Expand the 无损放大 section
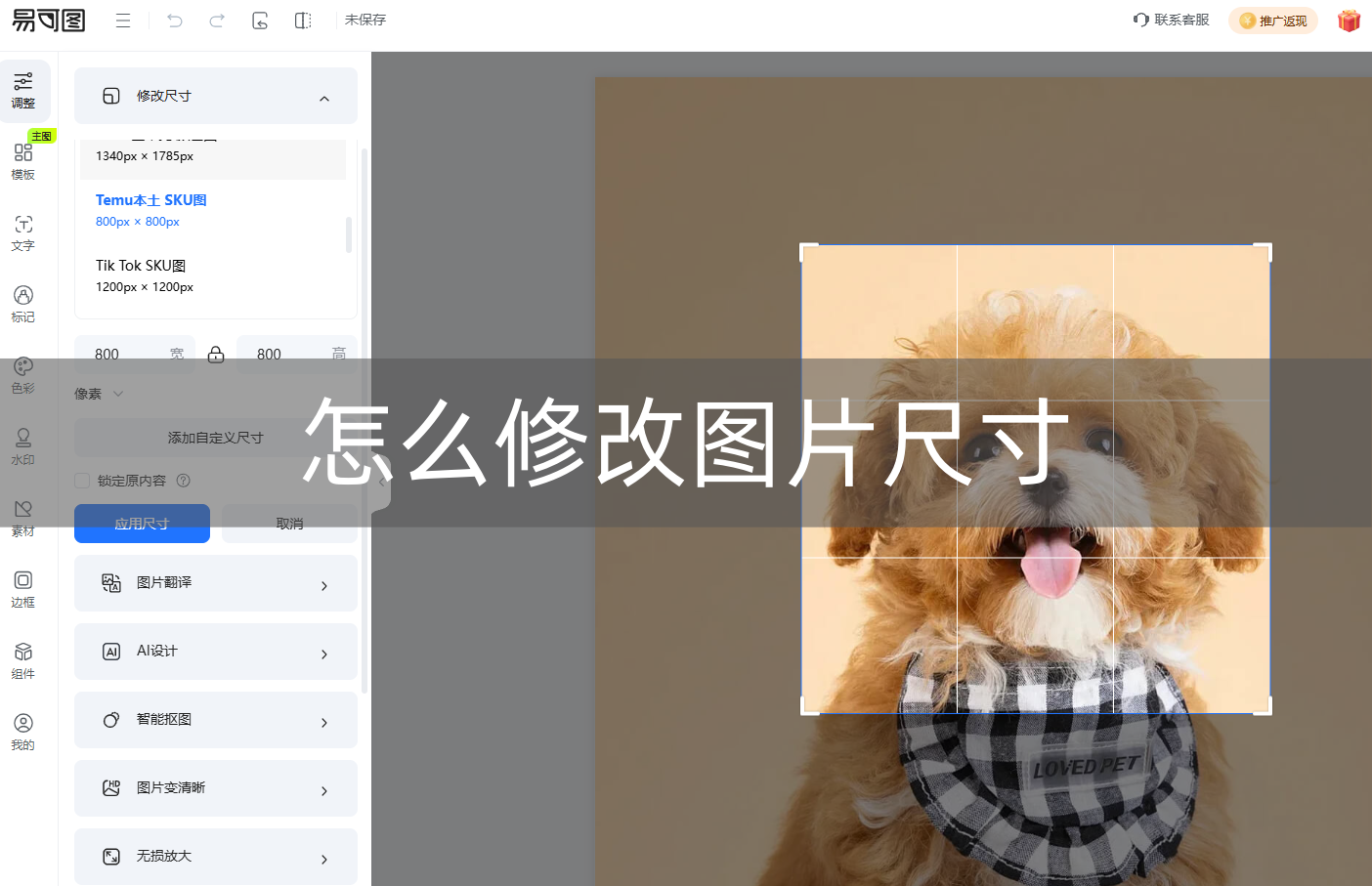The width and height of the screenshot is (1372, 886). [x=216, y=857]
